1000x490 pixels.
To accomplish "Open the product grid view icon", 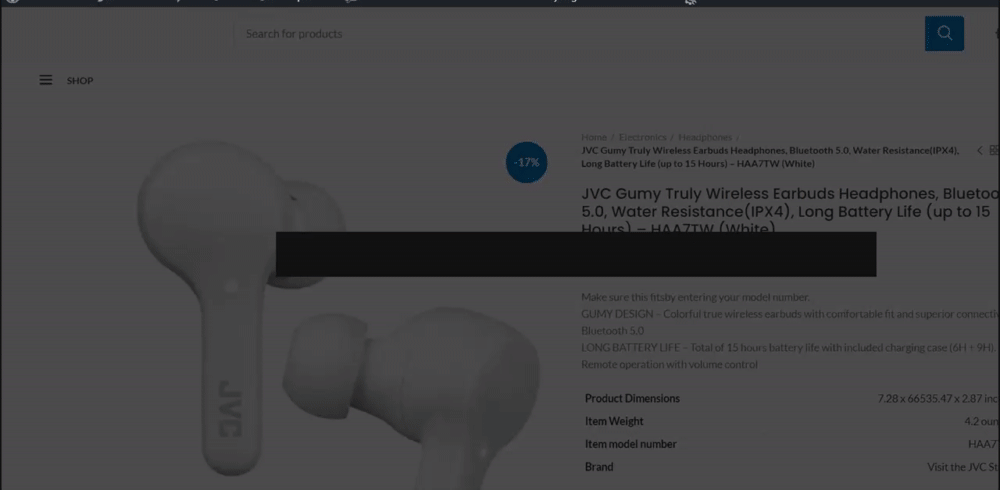I will 994,151.
